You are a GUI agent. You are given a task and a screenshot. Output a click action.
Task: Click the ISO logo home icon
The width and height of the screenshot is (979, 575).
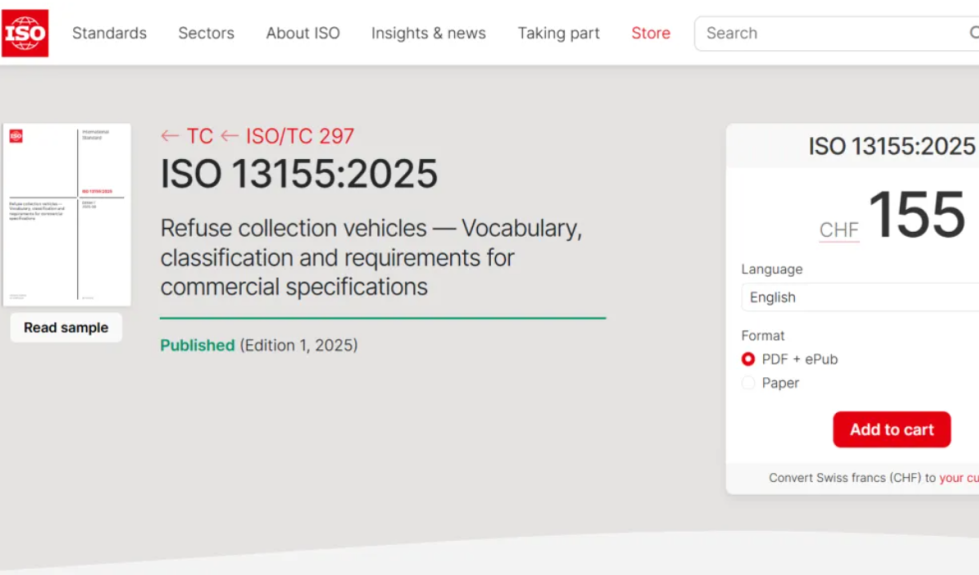[x=25, y=33]
